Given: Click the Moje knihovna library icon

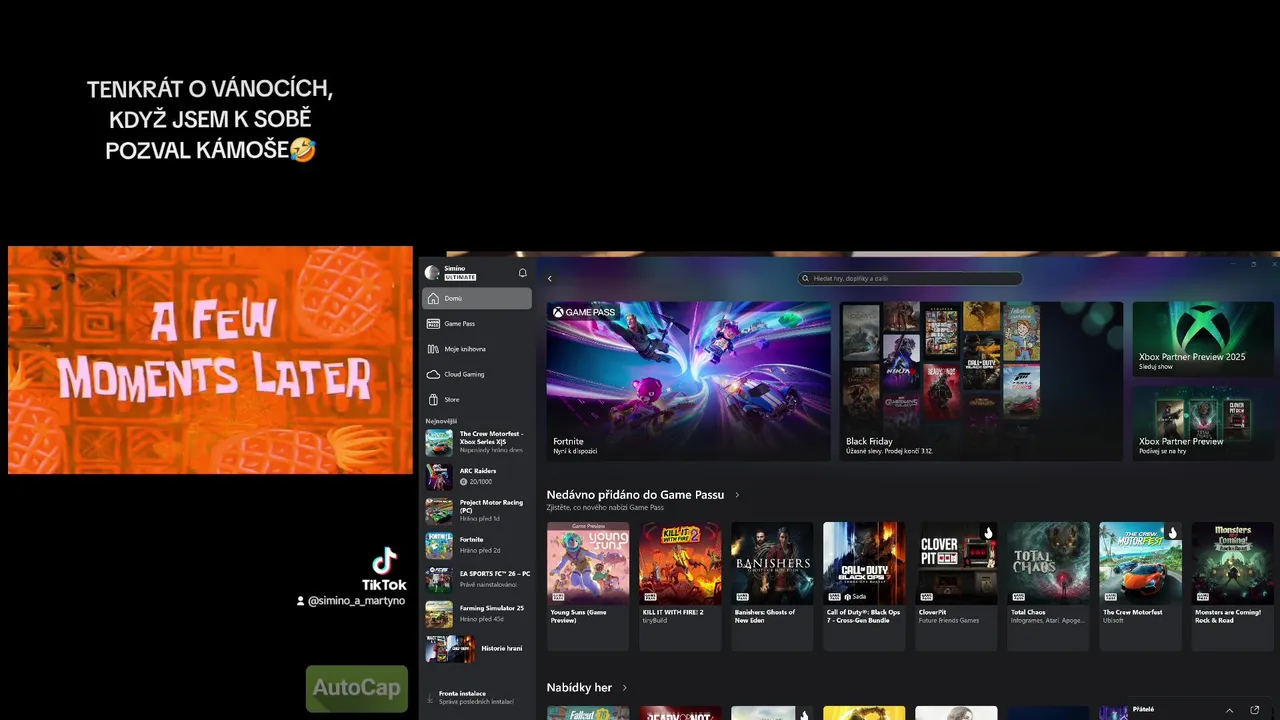Looking at the screenshot, I should (433, 349).
